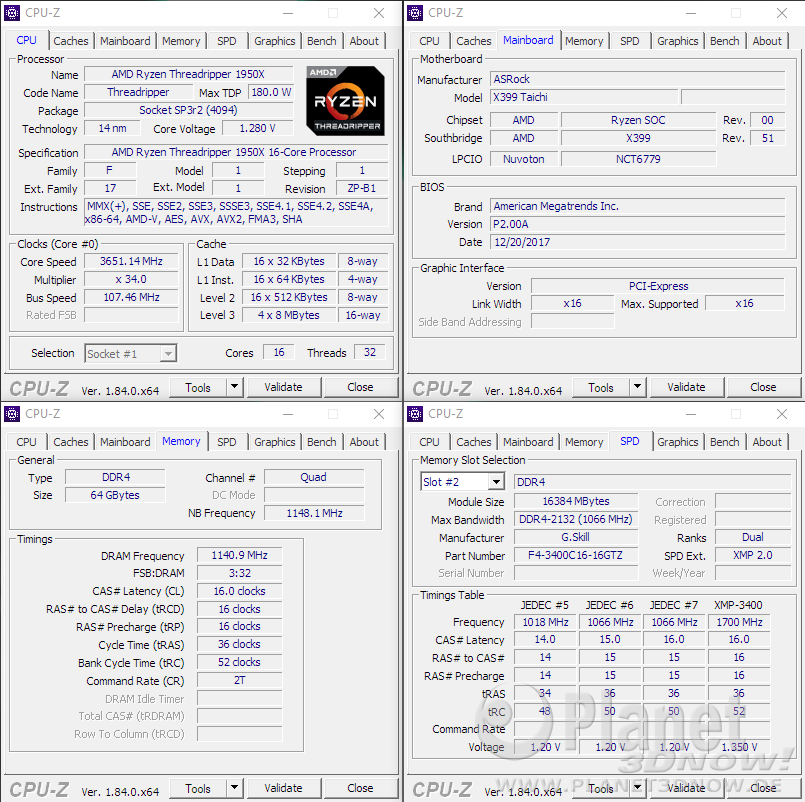Open Tools dropdown arrow in SPD window
805x802 pixels.
coord(638,788)
